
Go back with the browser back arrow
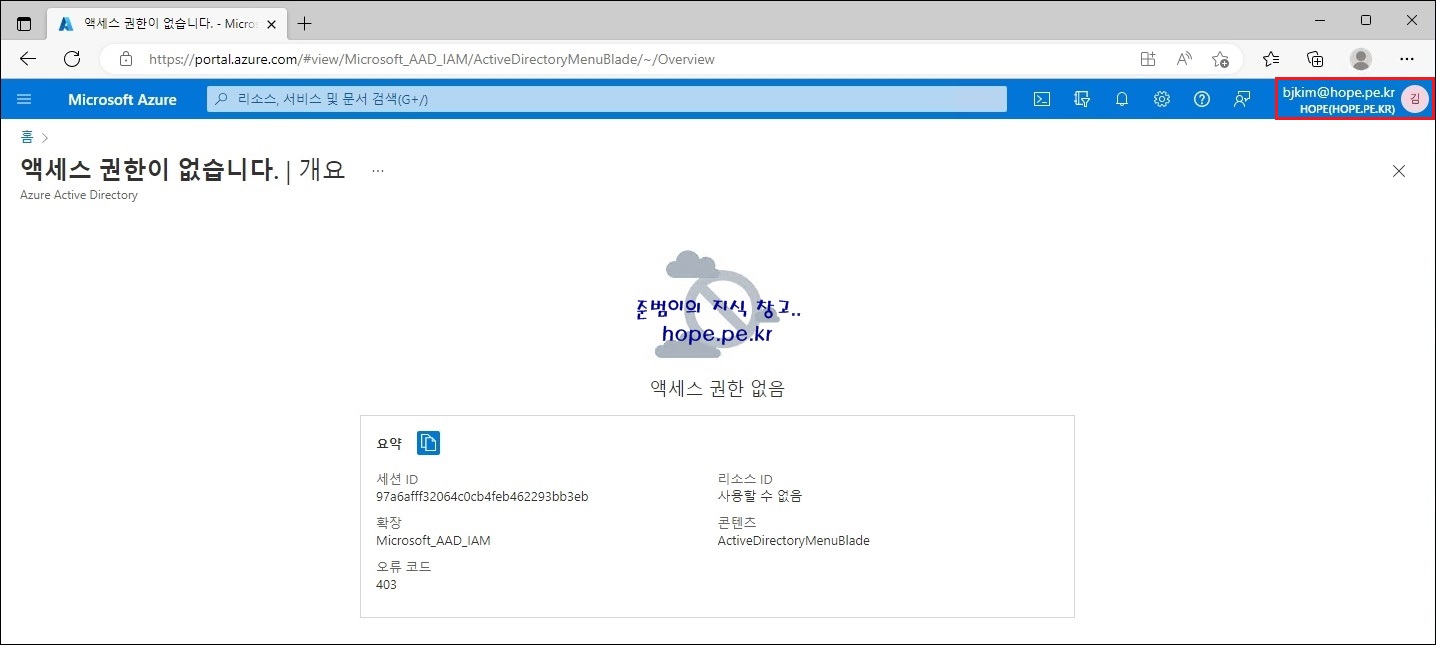pos(28,59)
